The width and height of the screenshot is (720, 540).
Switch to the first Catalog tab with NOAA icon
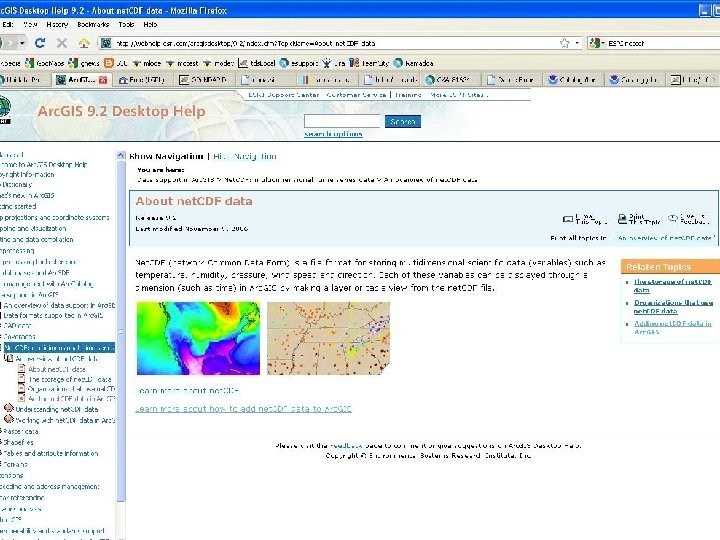tap(573, 80)
